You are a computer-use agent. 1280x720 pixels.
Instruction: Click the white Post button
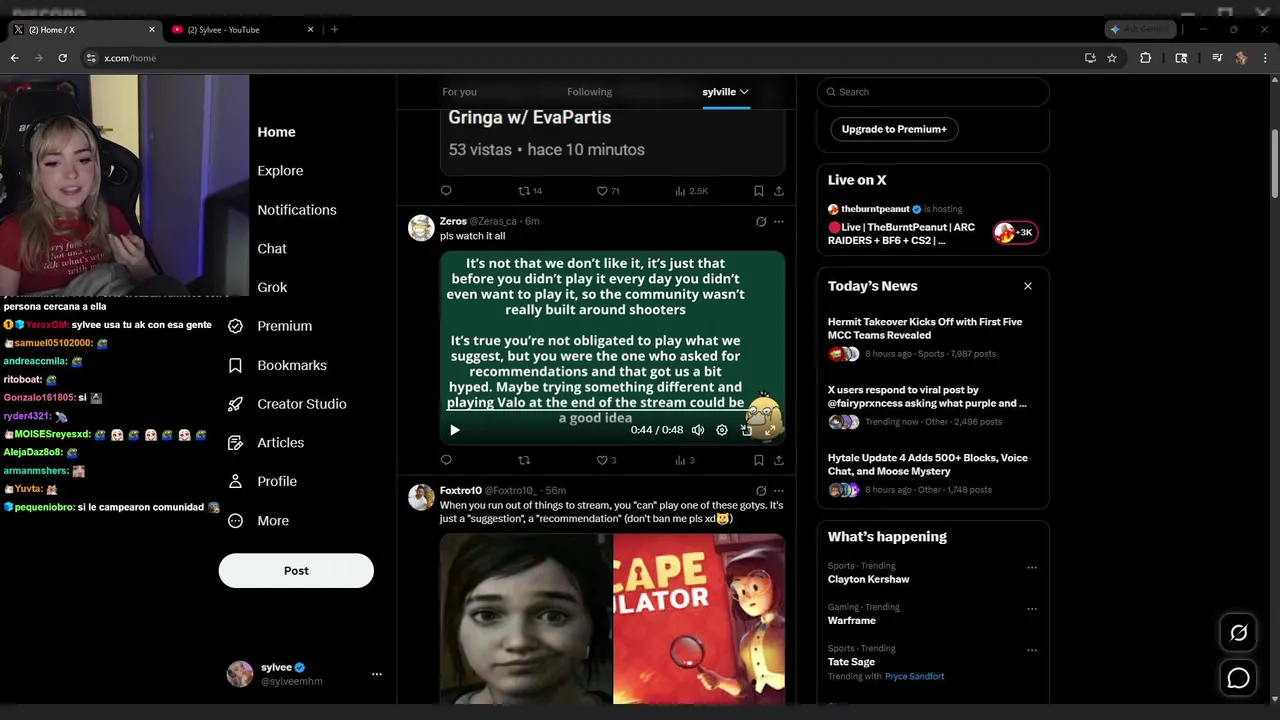click(x=296, y=571)
